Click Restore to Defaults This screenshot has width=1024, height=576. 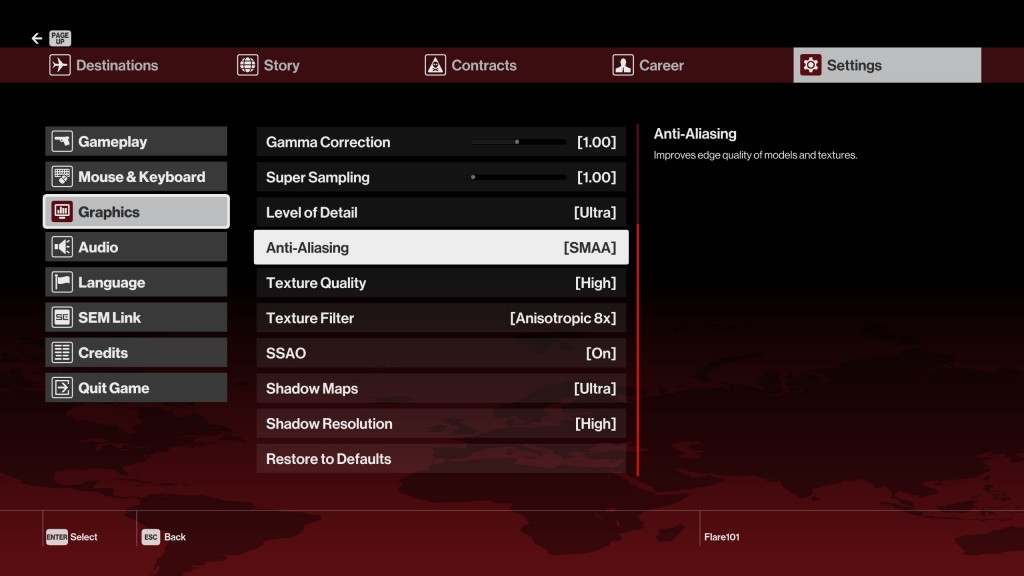(441, 459)
